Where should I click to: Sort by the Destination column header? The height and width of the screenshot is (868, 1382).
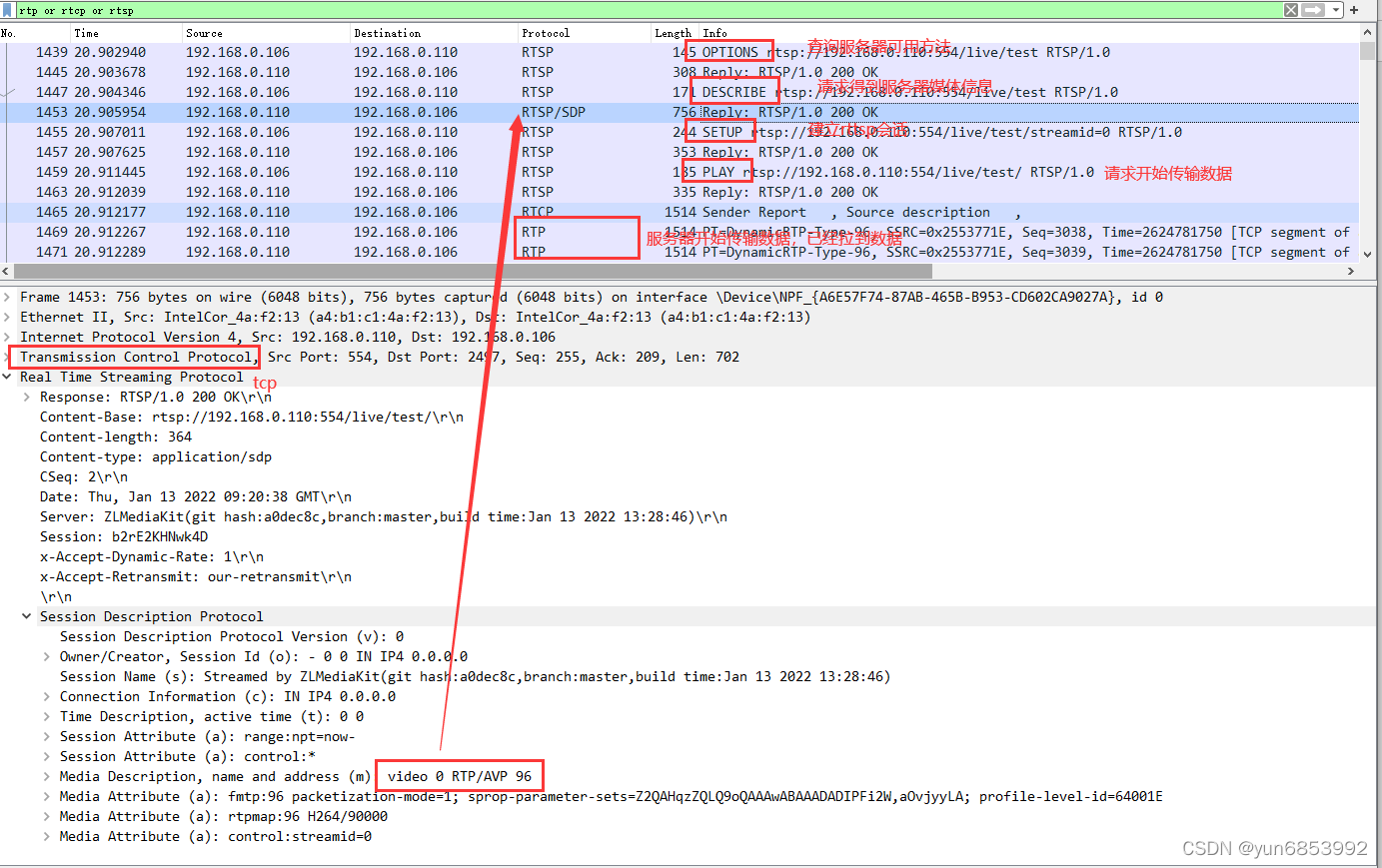point(388,33)
